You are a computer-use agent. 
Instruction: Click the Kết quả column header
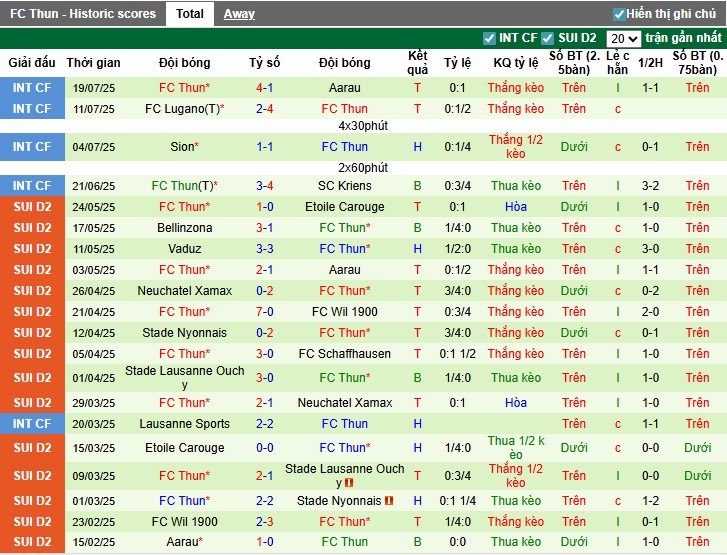417,63
